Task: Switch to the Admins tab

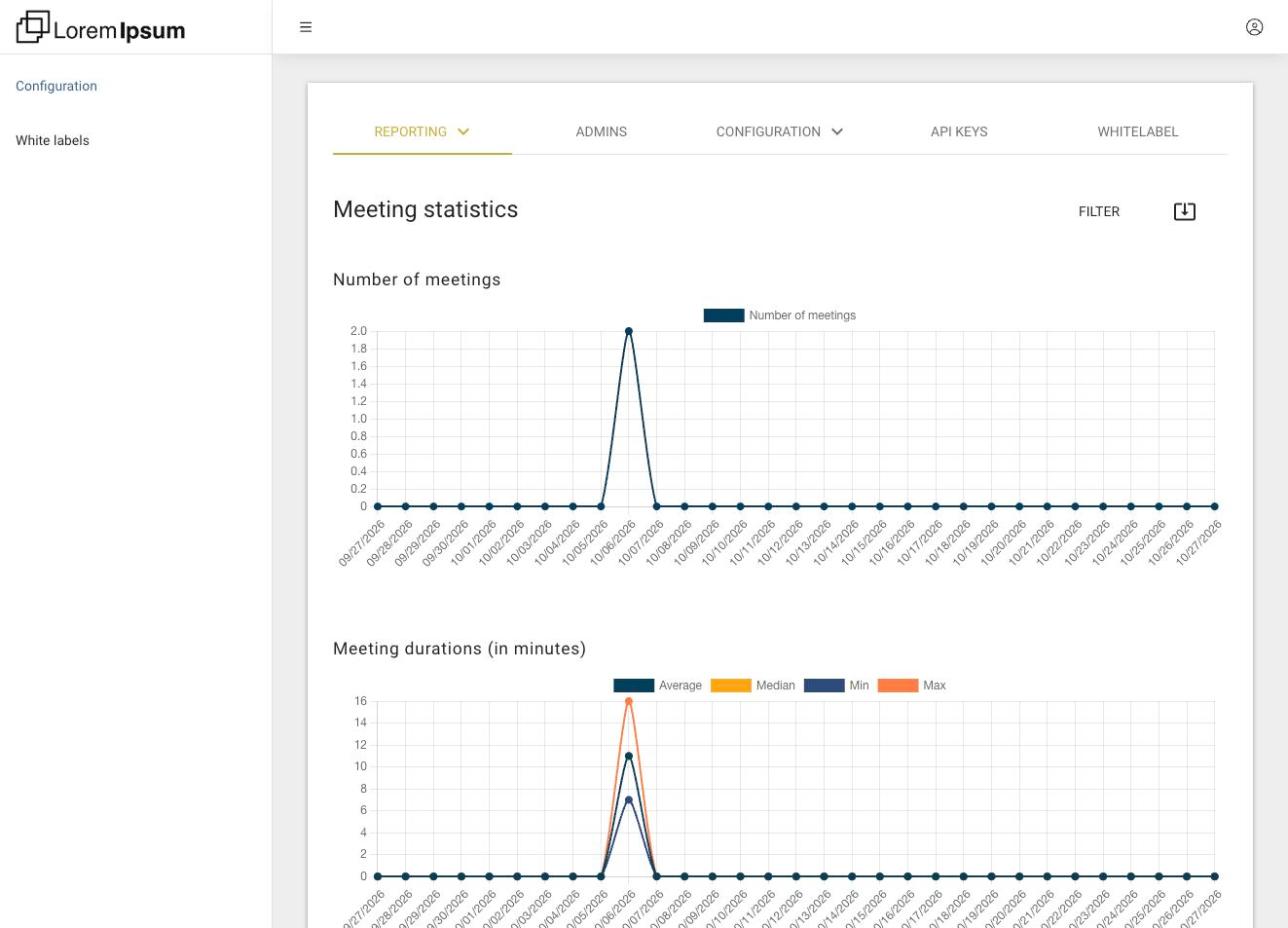Action: (x=601, y=132)
